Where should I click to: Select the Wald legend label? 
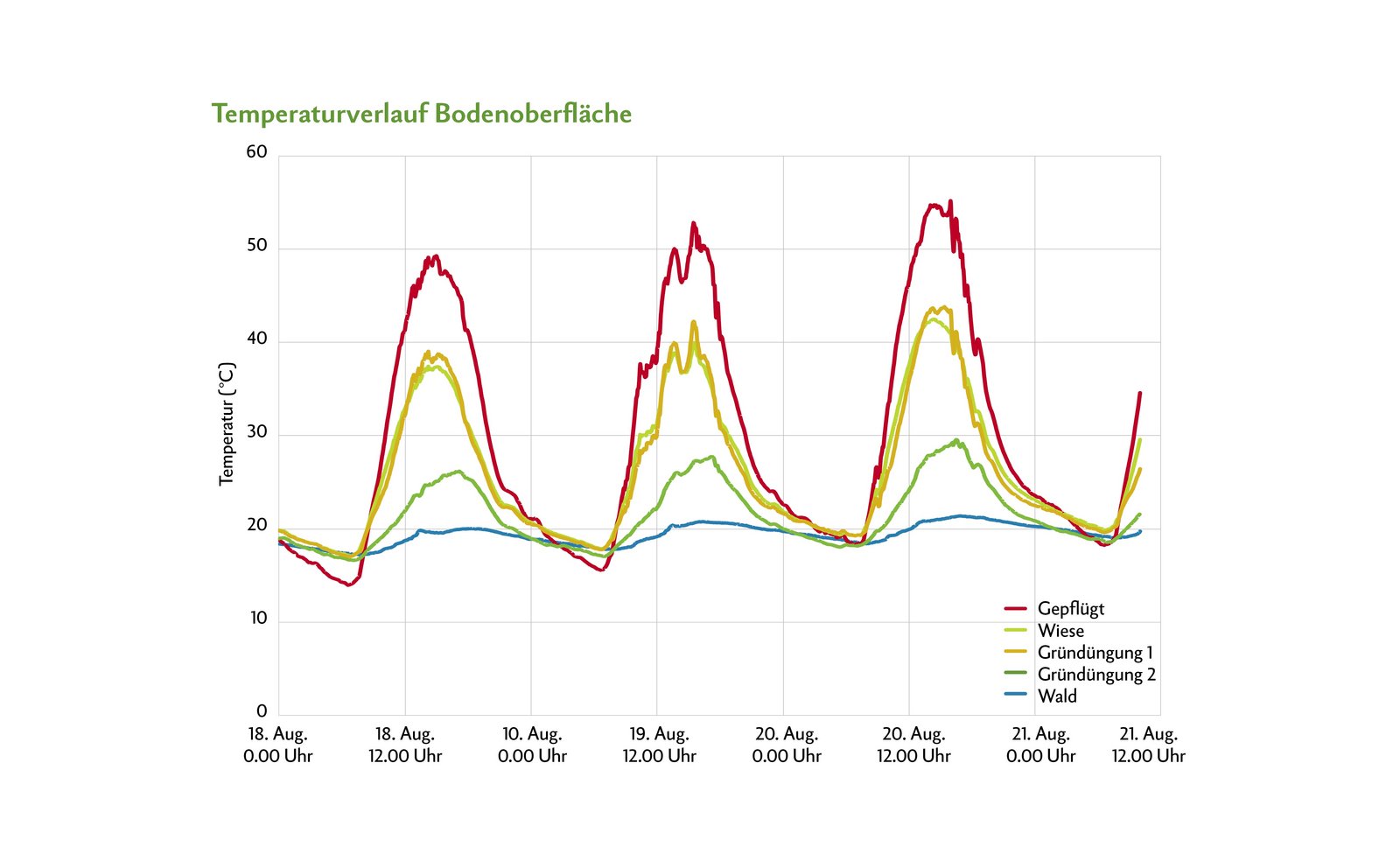1057,696
